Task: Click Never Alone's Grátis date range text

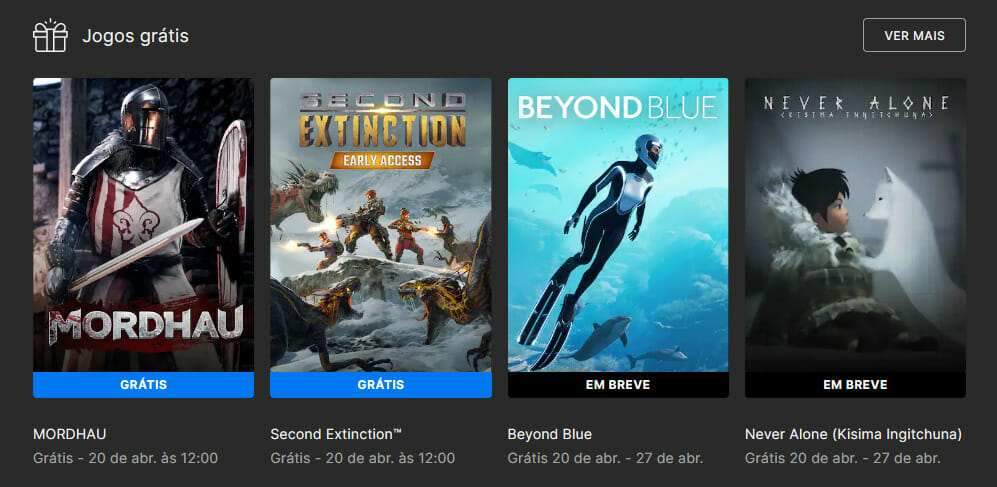Action: (x=842, y=458)
